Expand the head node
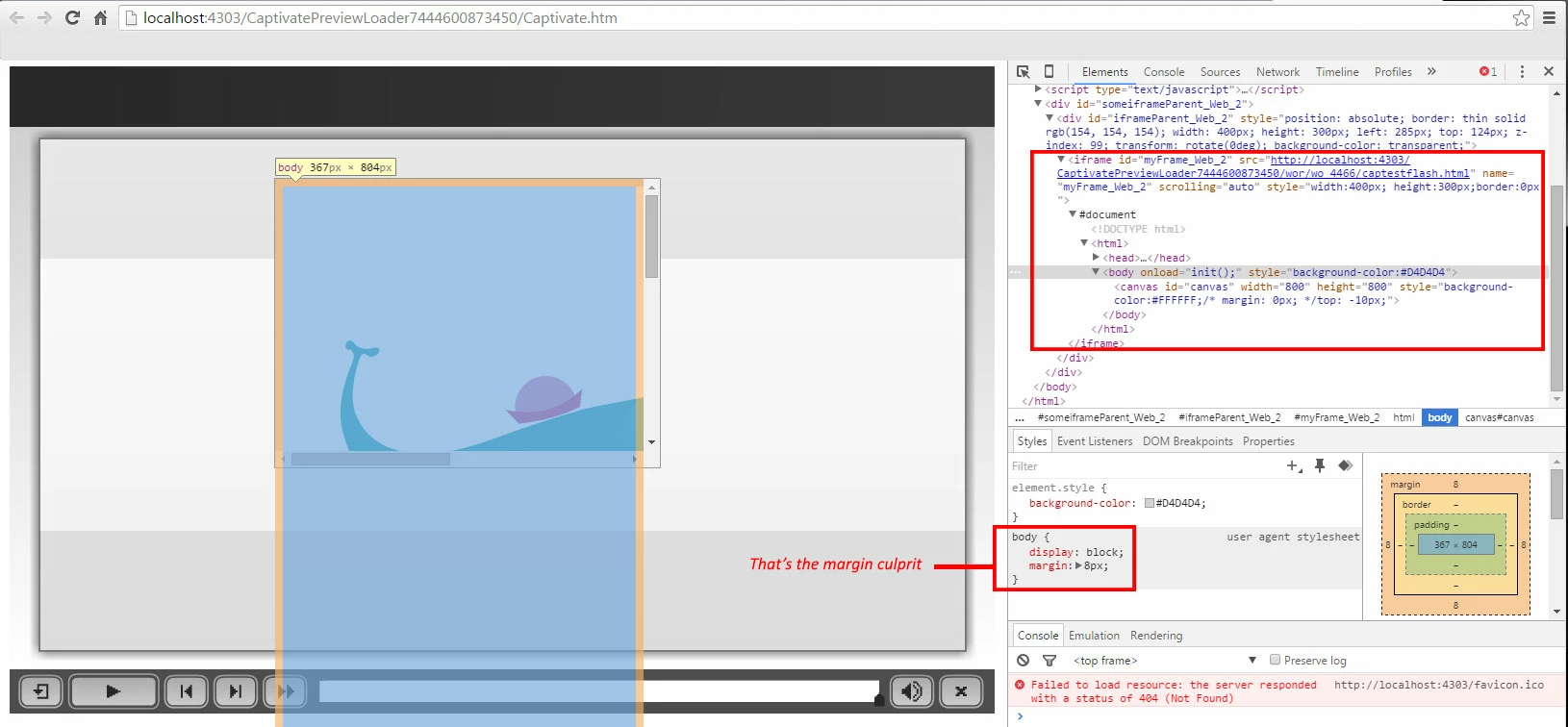This screenshot has height=727, width=1568. tap(1096, 258)
